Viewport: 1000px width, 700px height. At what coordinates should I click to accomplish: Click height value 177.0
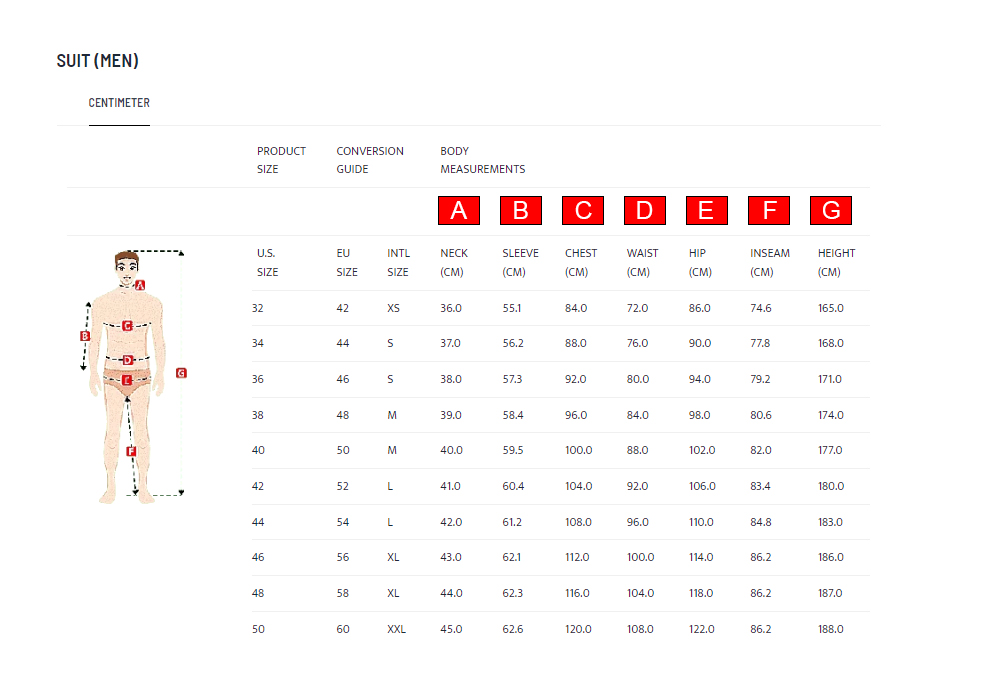(830, 450)
